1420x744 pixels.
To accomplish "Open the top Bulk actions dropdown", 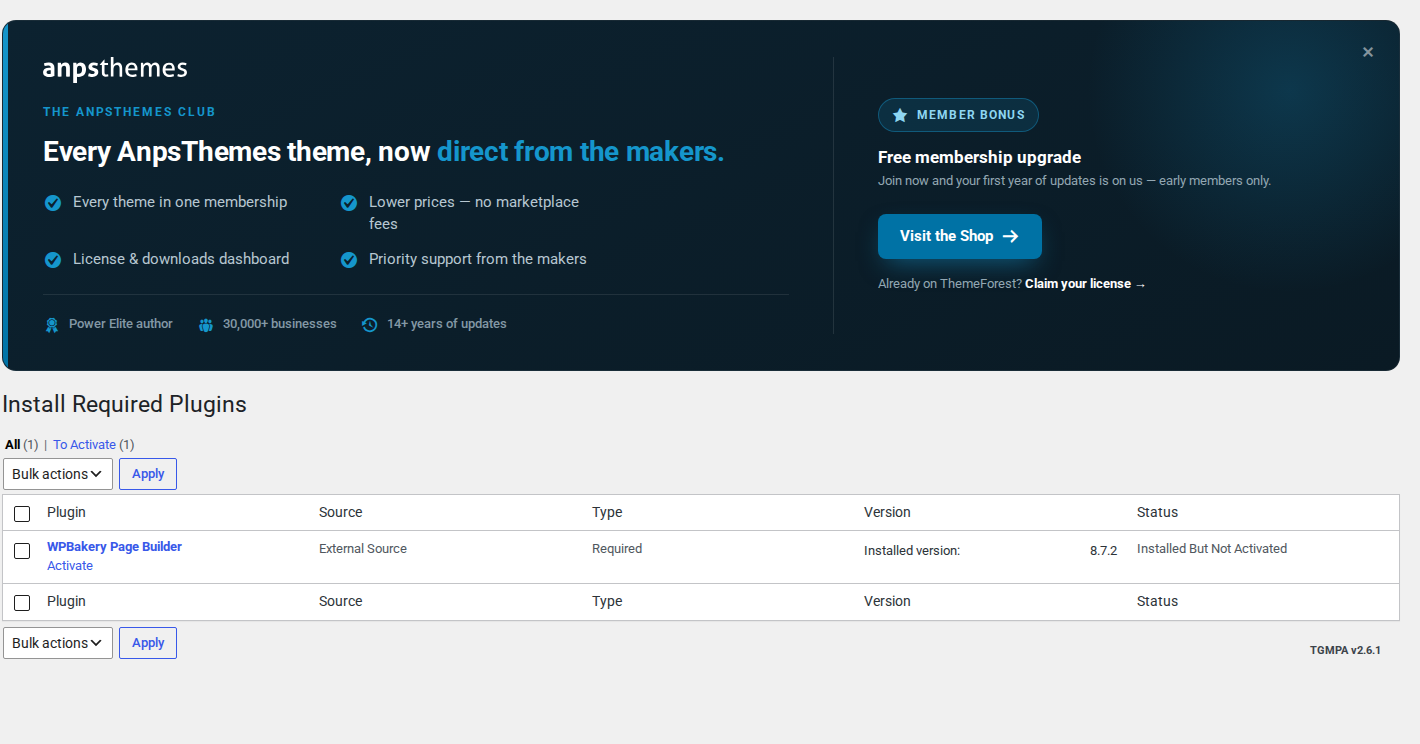I will click(58, 474).
